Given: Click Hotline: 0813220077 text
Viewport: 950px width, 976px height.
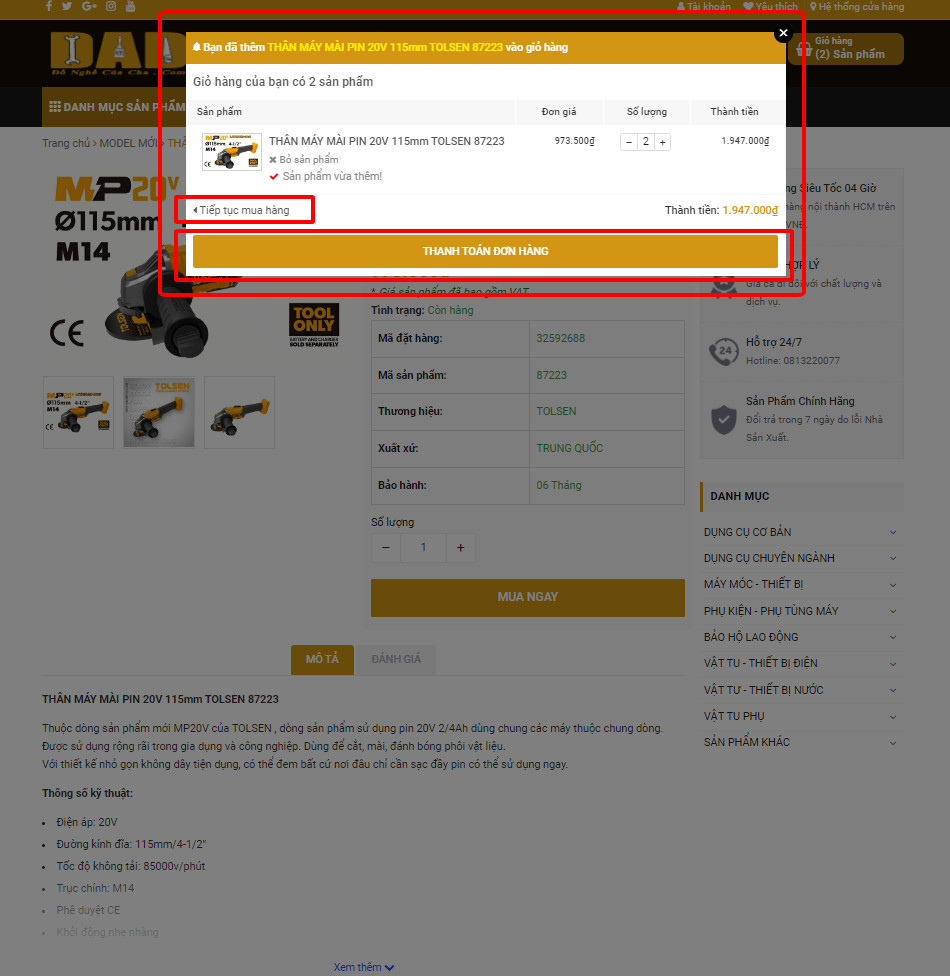Looking at the screenshot, I should point(792,361).
